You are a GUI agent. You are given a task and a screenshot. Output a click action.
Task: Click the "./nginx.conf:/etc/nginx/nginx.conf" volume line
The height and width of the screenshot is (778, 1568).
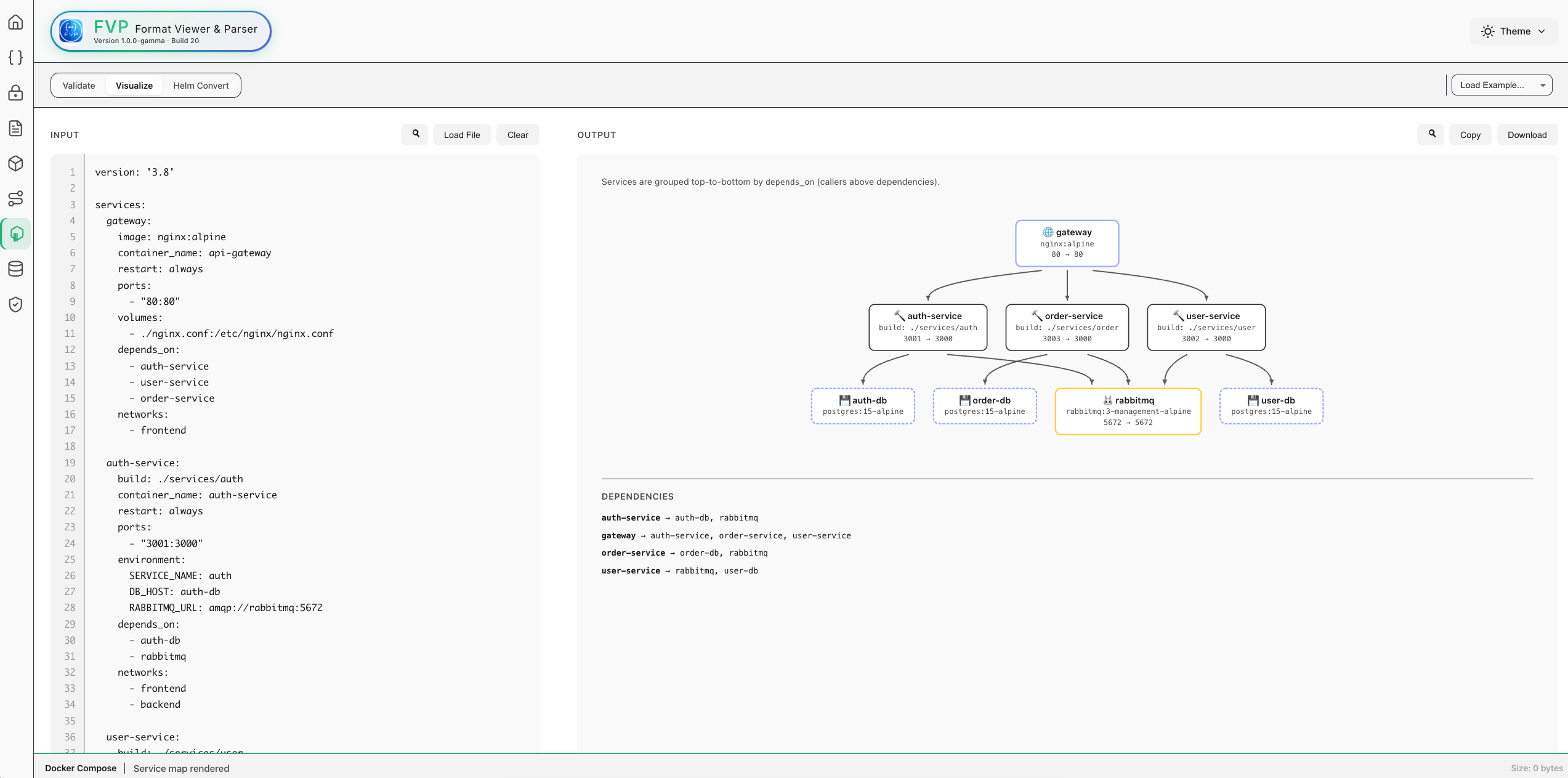tap(232, 334)
